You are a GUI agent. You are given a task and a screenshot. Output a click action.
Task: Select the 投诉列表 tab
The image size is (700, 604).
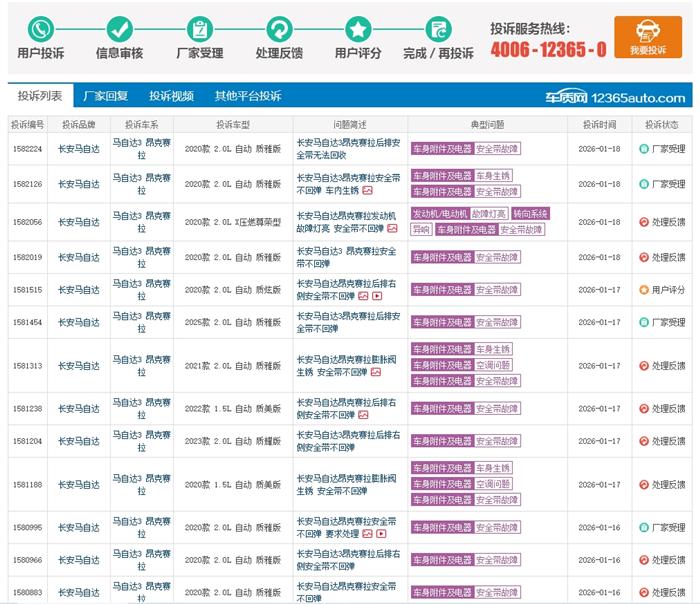point(40,96)
